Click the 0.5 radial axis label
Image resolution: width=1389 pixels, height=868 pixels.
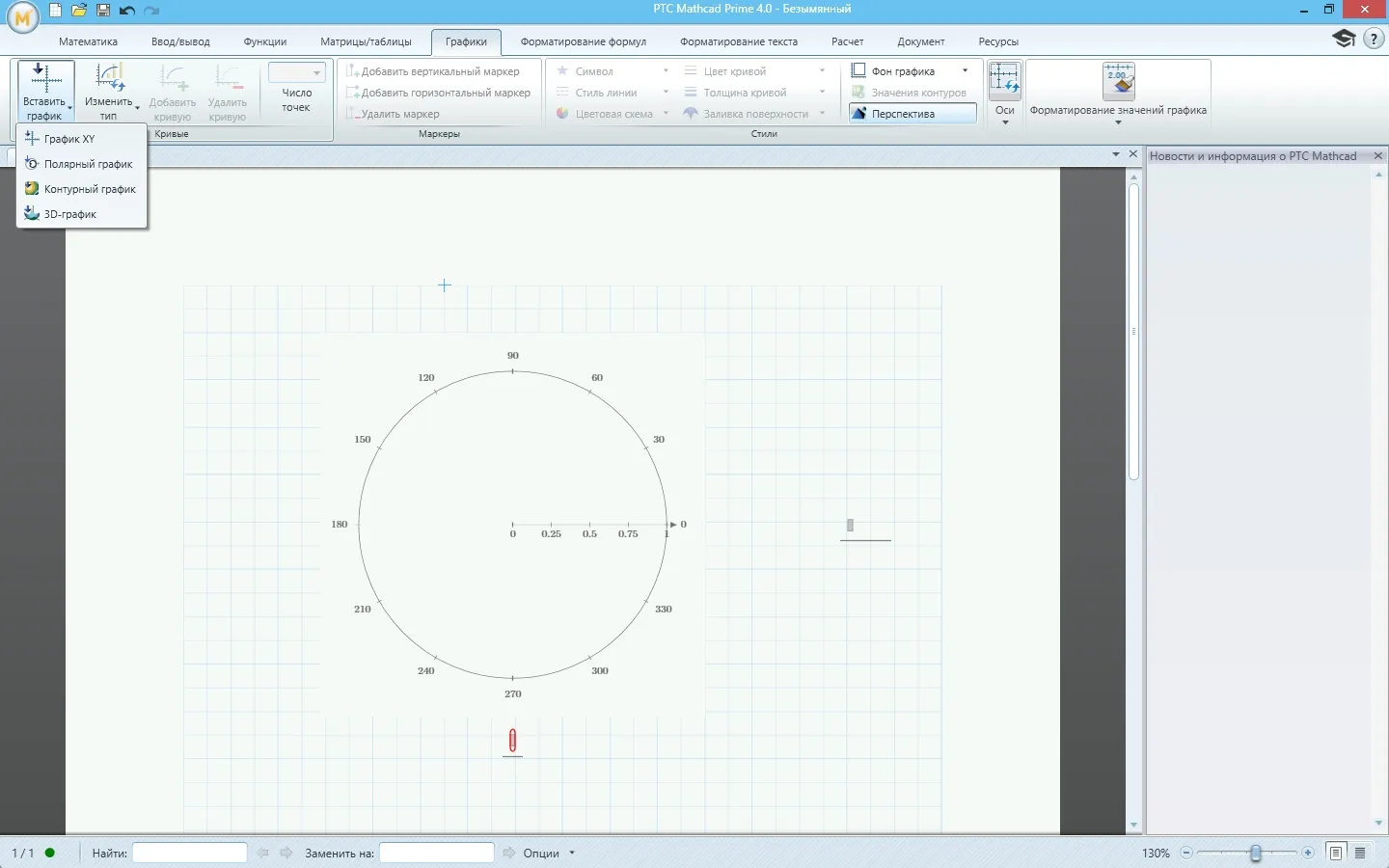pyautogui.click(x=589, y=533)
